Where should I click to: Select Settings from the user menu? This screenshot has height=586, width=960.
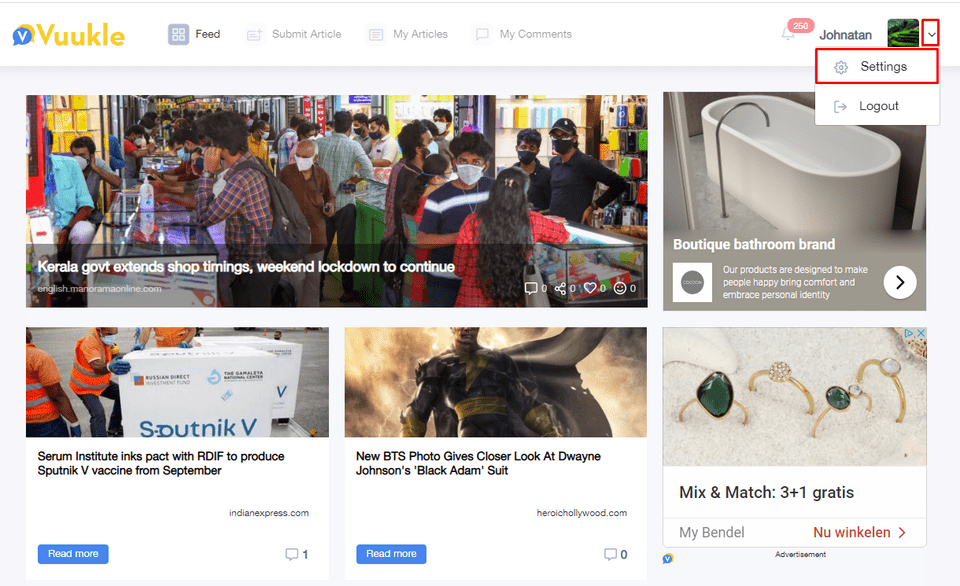(877, 67)
